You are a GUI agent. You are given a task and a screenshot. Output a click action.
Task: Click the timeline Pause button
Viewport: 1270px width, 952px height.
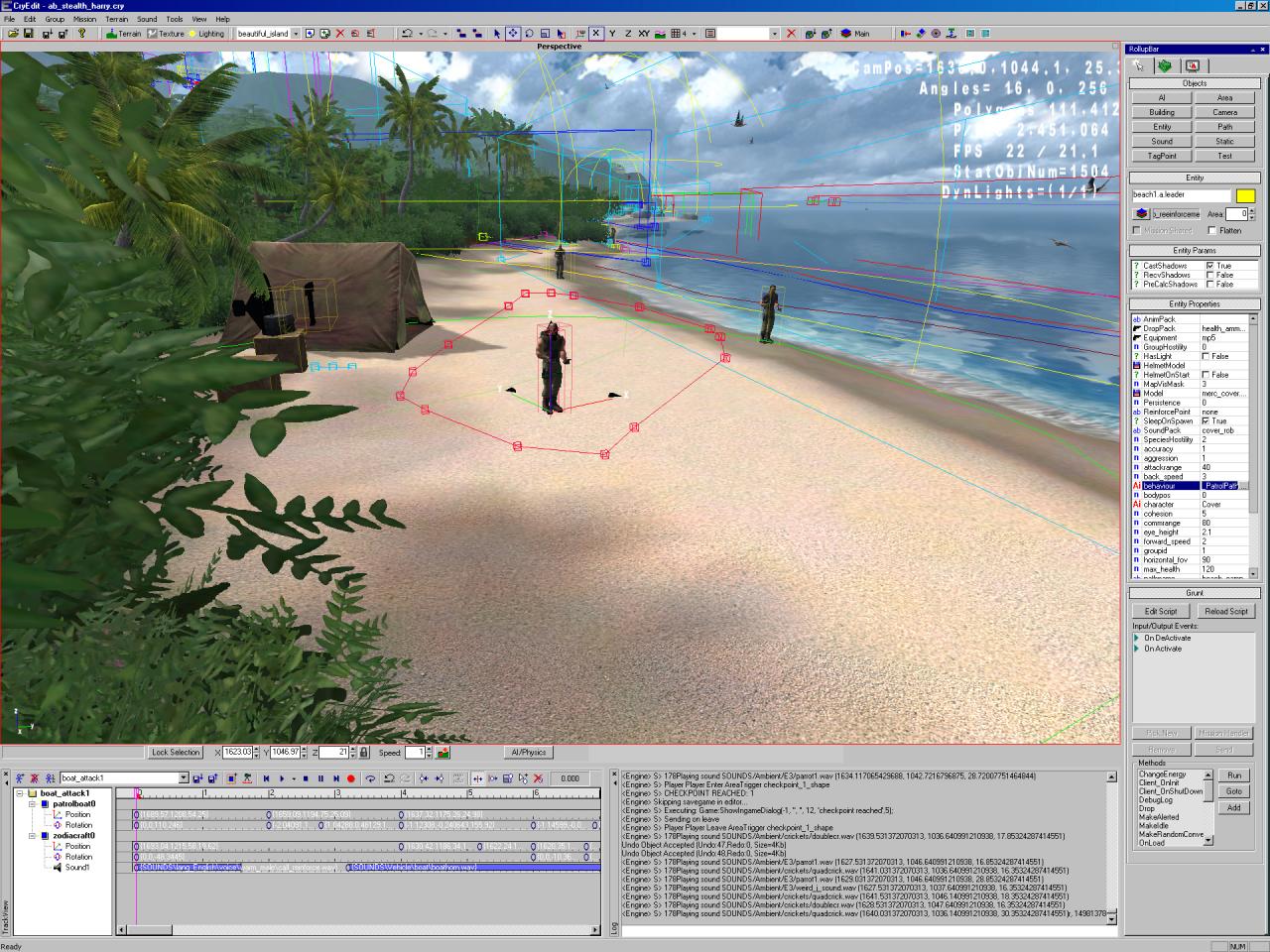coord(320,778)
